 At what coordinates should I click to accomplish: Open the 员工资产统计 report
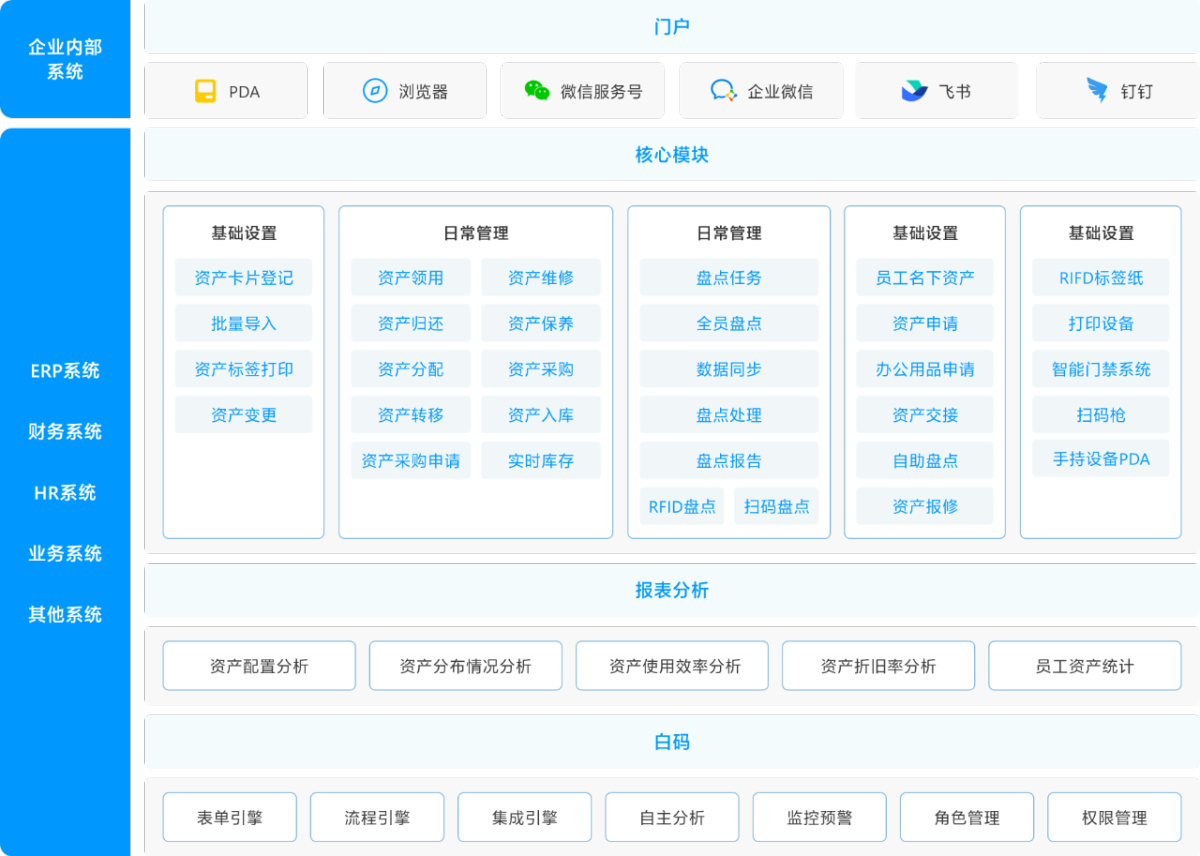[1085, 666]
